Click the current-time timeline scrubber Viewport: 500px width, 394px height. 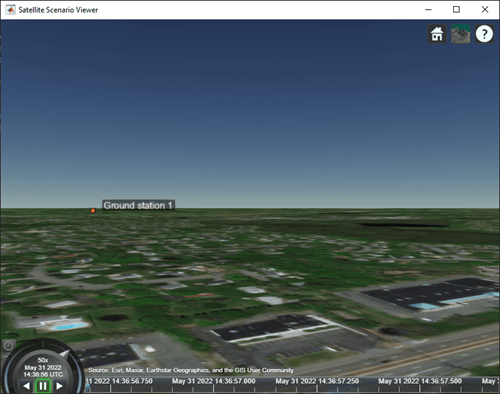88,387
